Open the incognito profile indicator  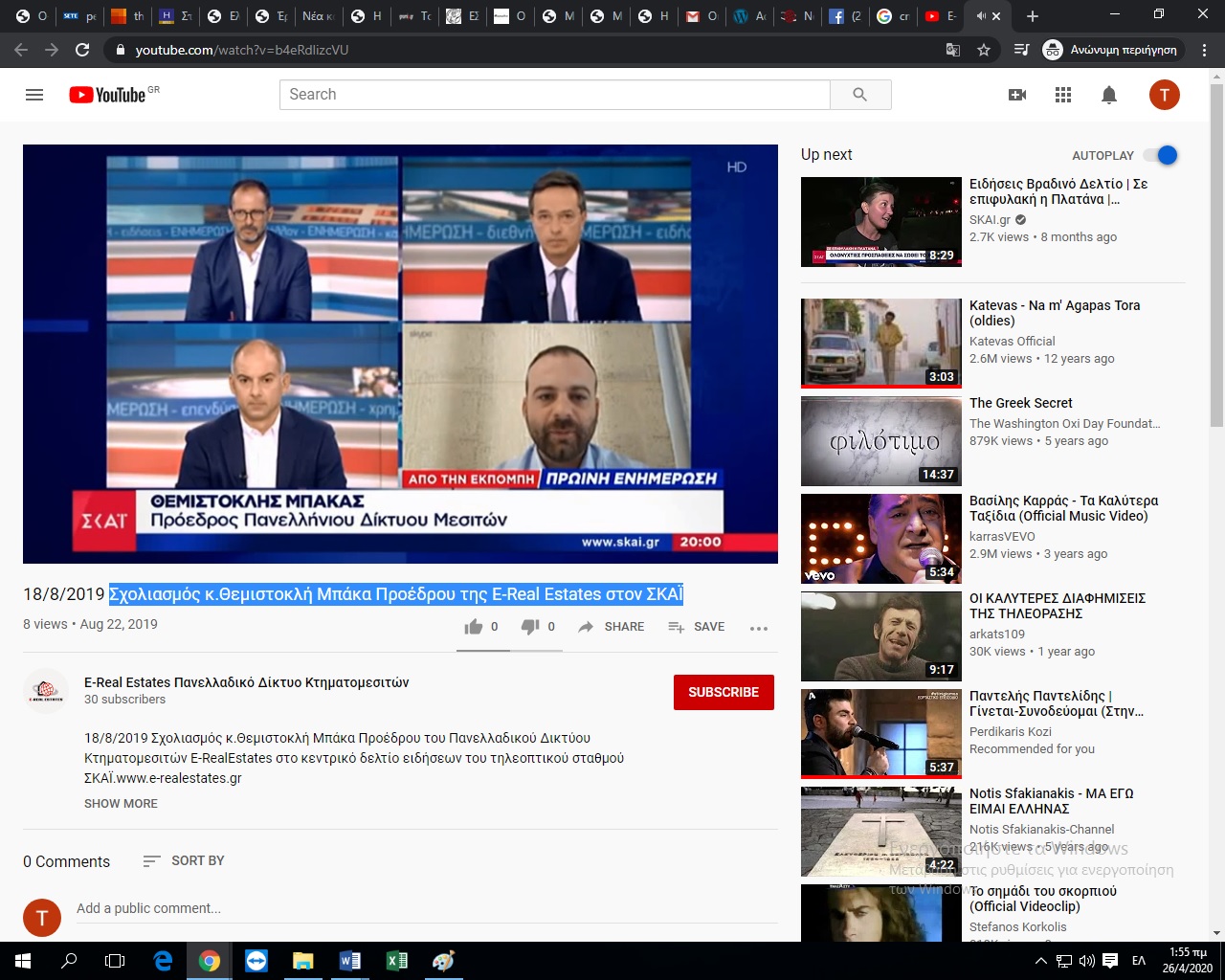pos(1111,50)
